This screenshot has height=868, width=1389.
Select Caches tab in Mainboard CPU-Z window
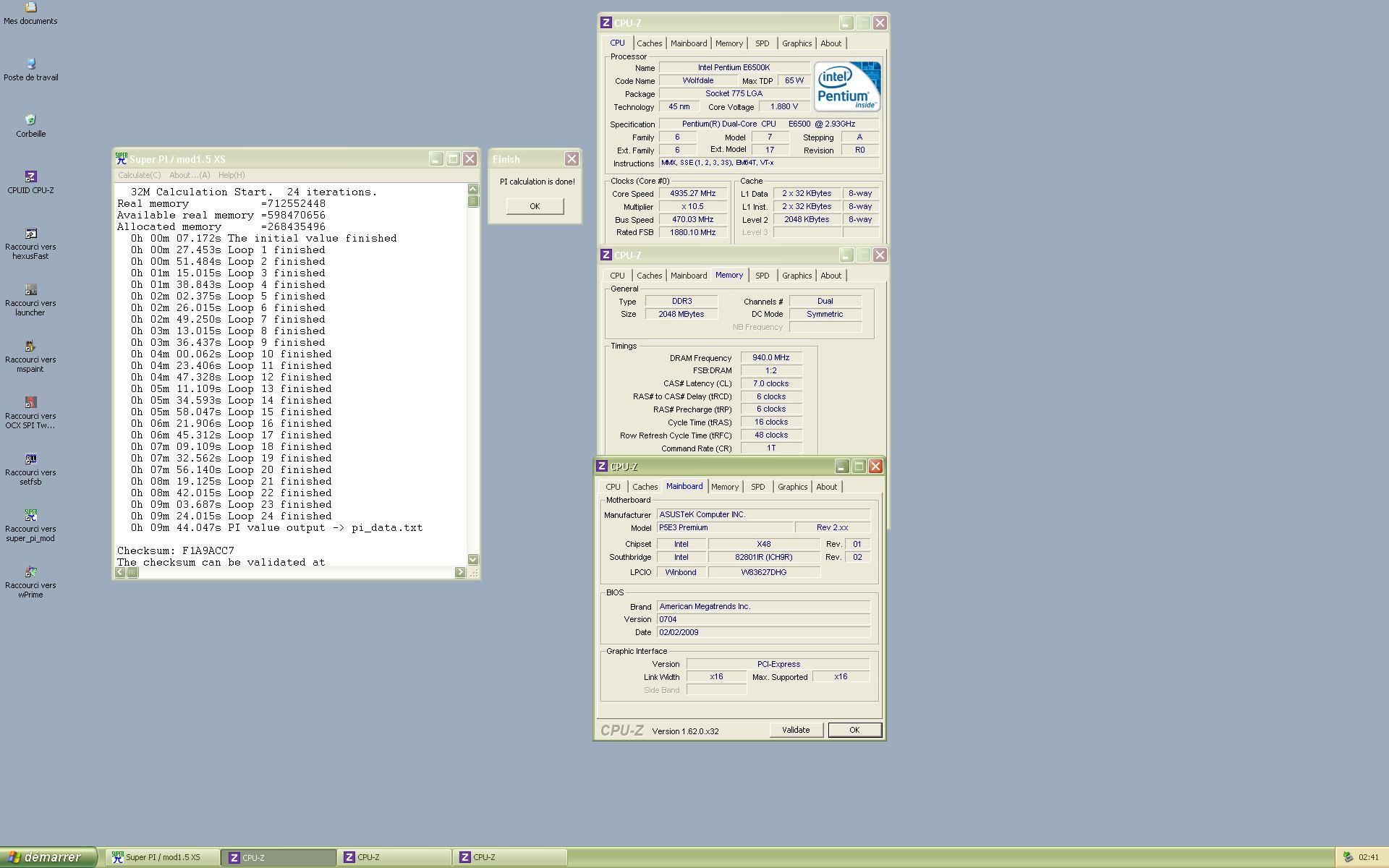tap(645, 487)
